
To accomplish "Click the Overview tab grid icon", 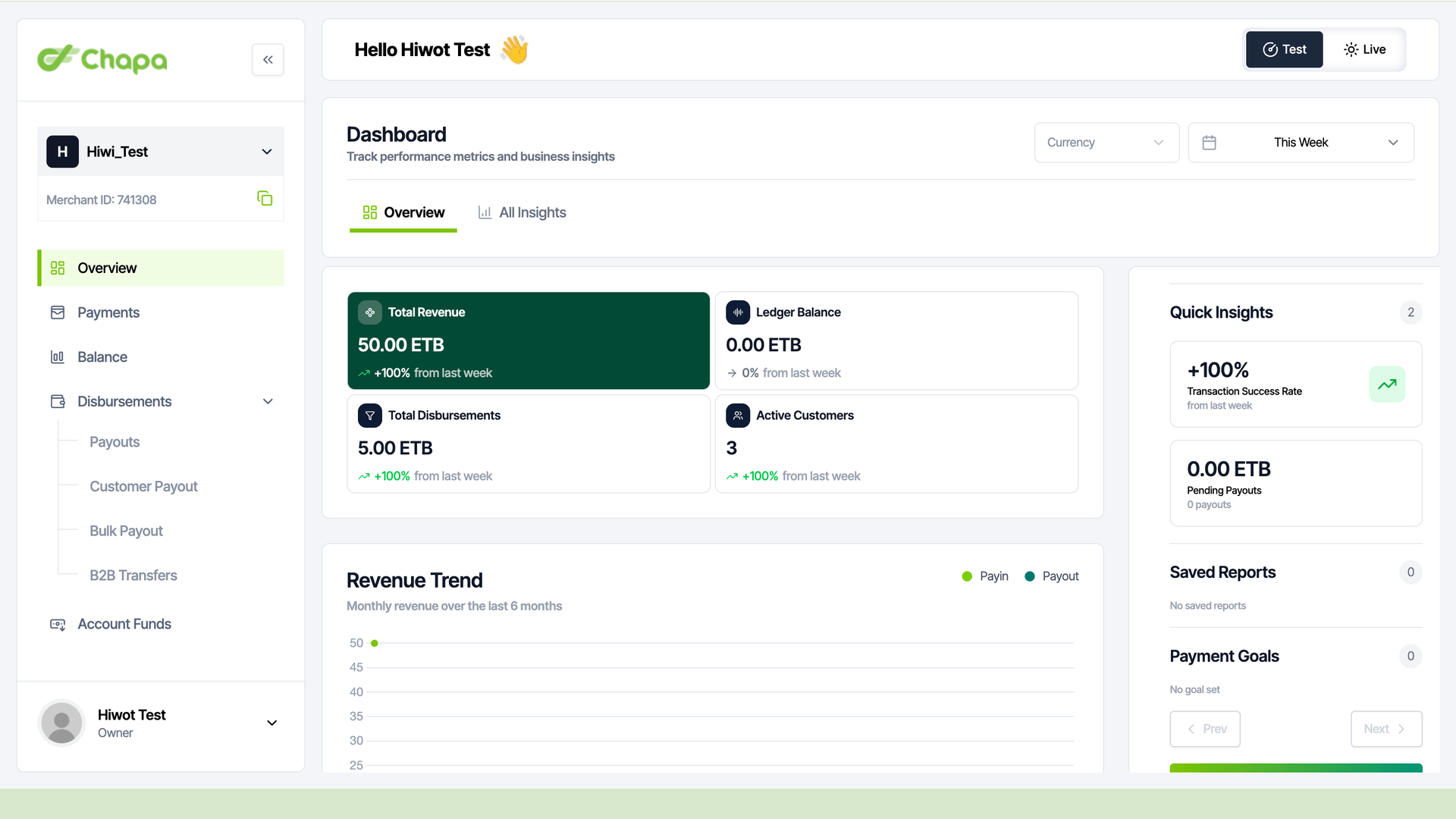I will [370, 212].
